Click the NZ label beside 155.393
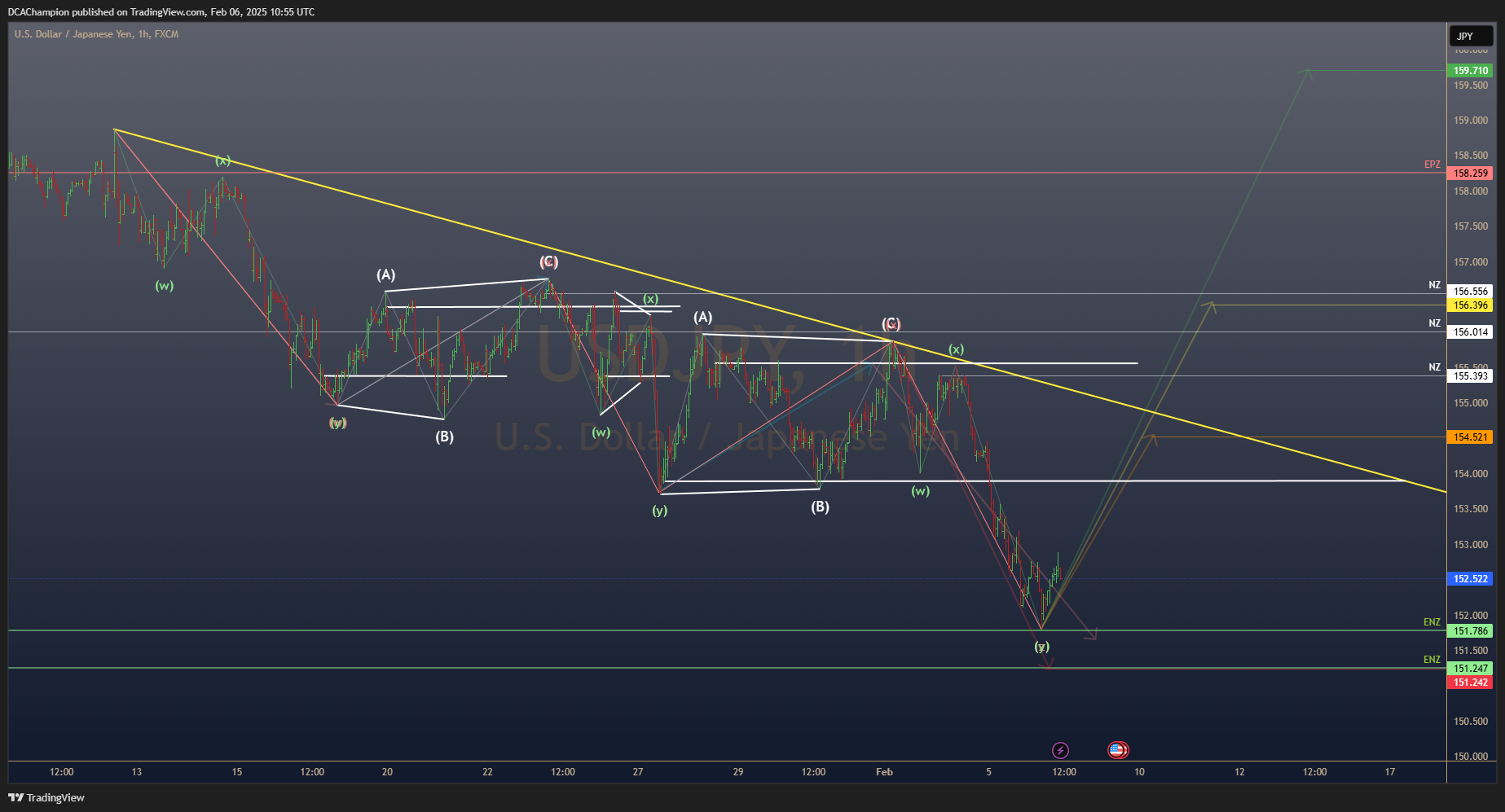 tap(1434, 367)
